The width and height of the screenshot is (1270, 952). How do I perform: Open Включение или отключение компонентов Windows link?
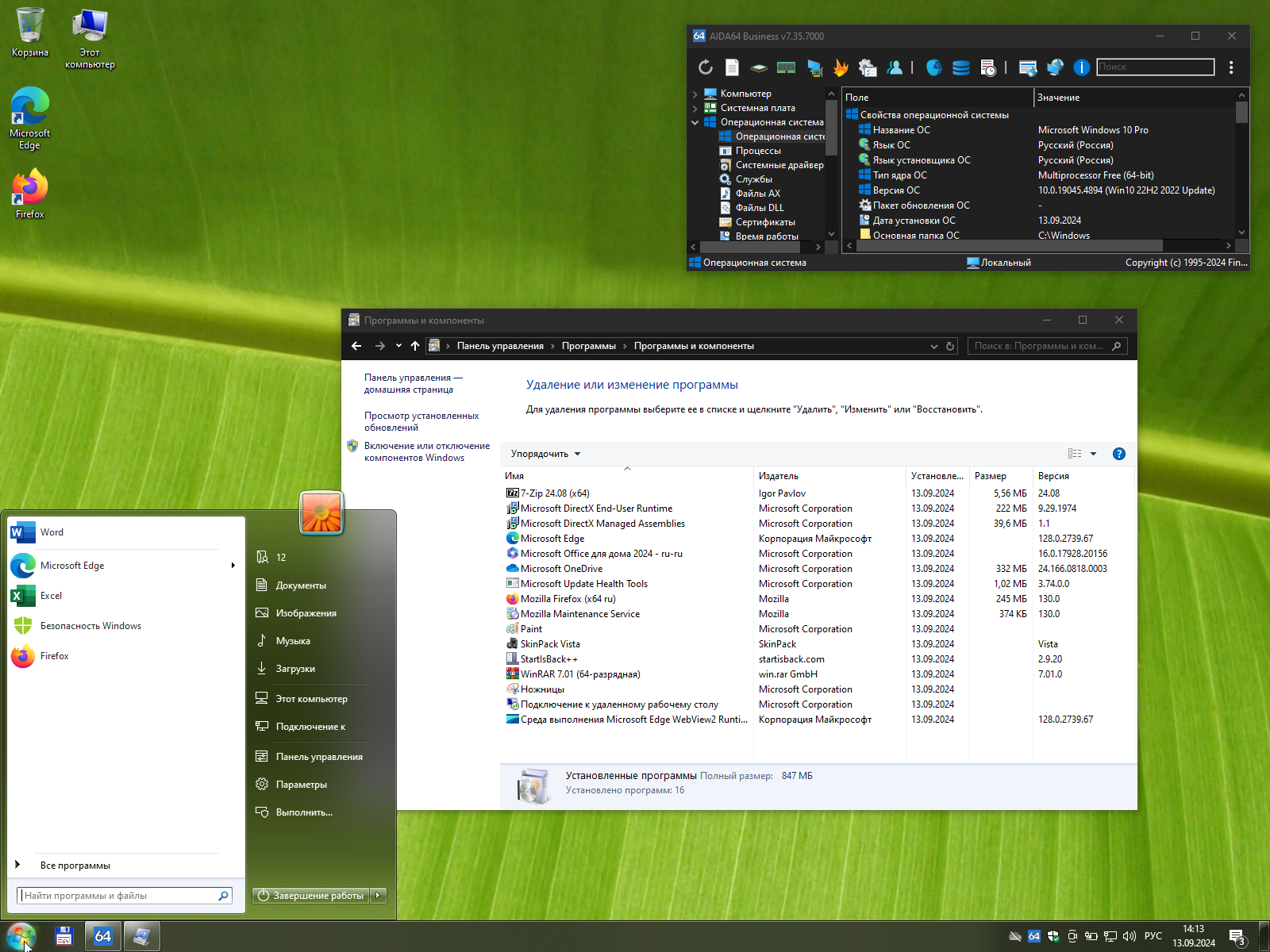[427, 451]
